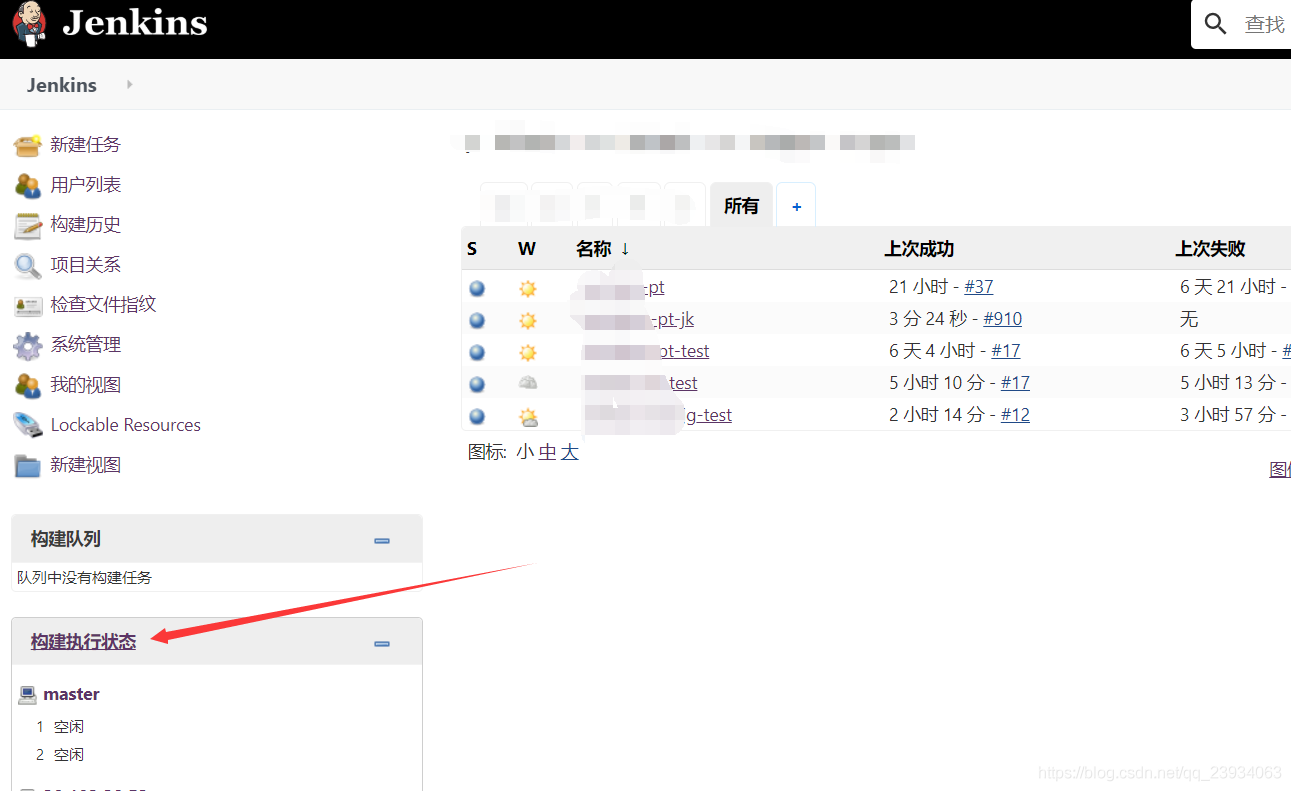Click the 项目关系 magnifier icon
Viewport: 1291px width, 791px height.
pyautogui.click(x=27, y=265)
